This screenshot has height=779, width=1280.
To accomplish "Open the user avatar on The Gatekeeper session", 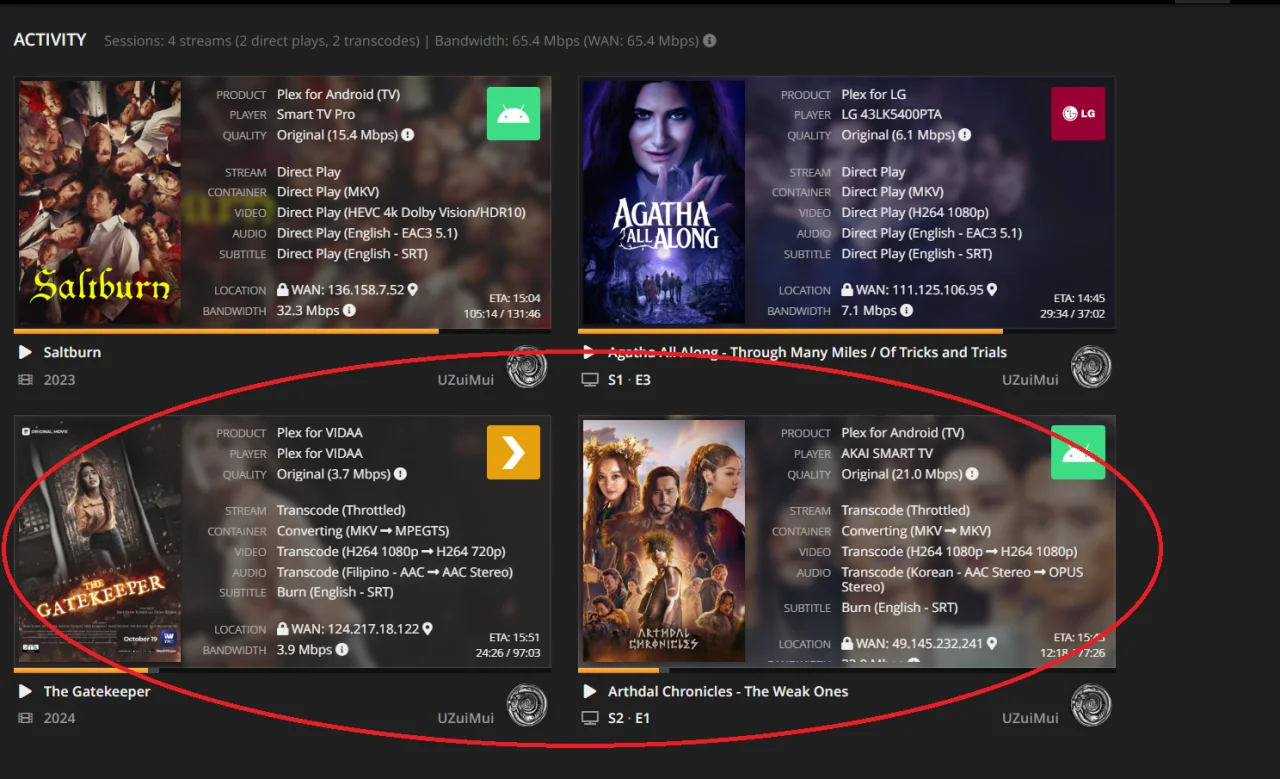I will tap(527, 705).
